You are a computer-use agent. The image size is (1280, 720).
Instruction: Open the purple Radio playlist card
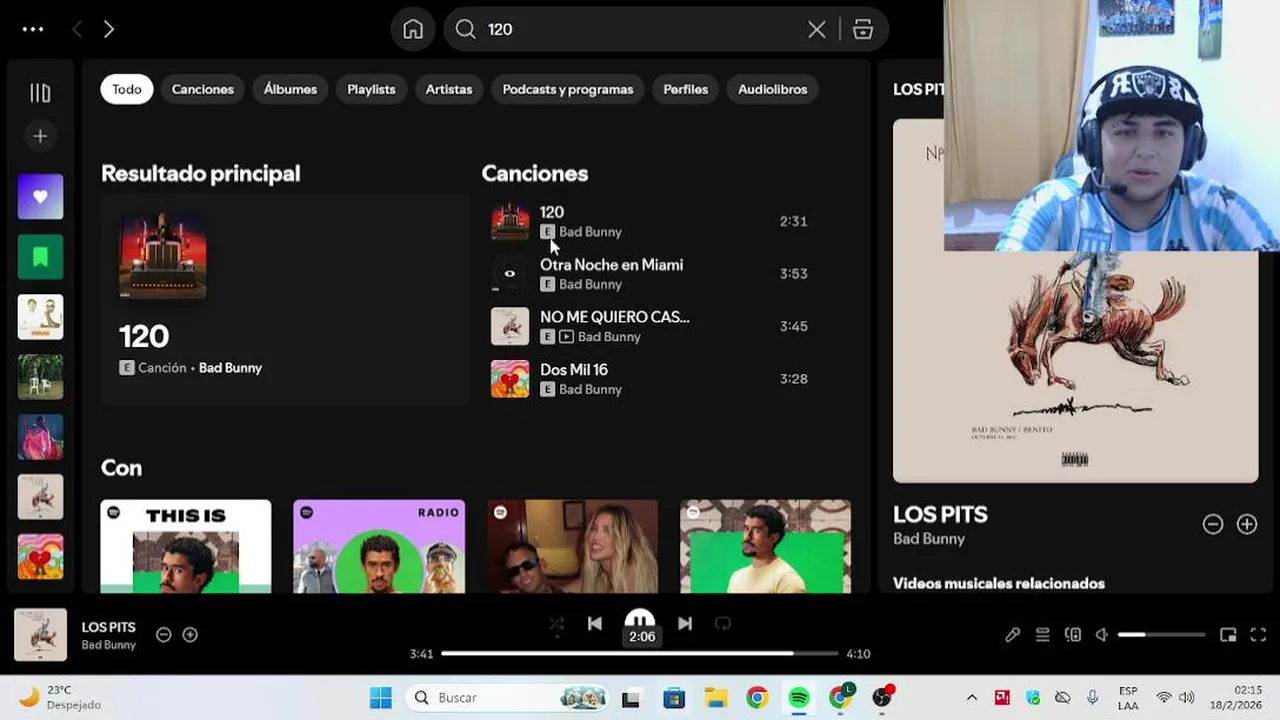(379, 546)
